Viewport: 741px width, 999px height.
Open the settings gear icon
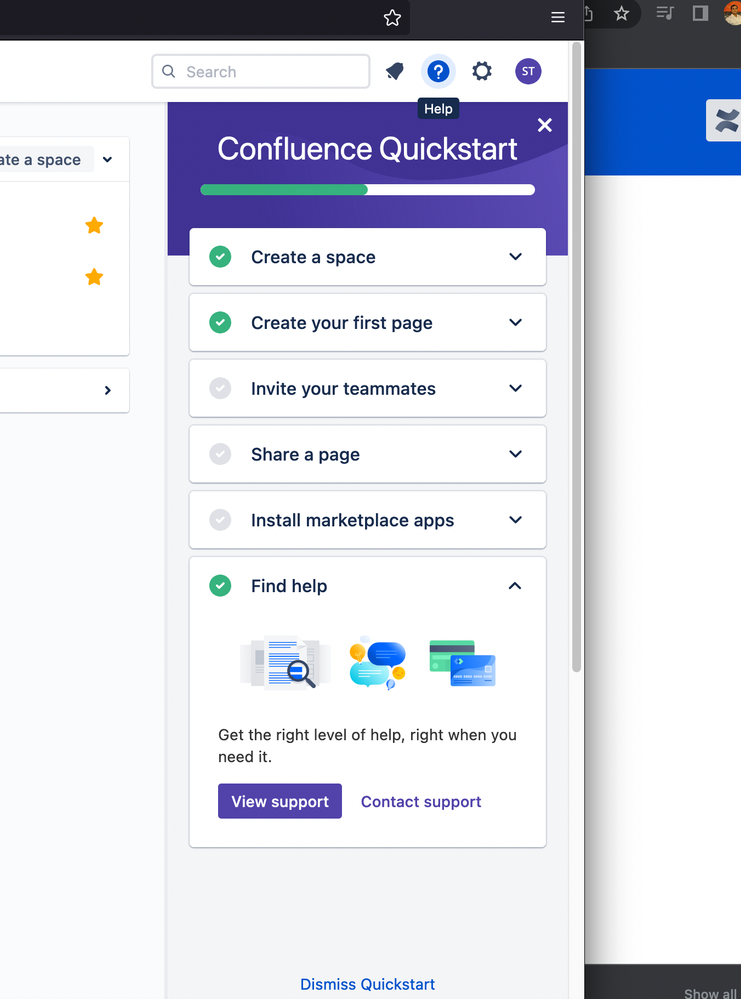pyautogui.click(x=482, y=71)
